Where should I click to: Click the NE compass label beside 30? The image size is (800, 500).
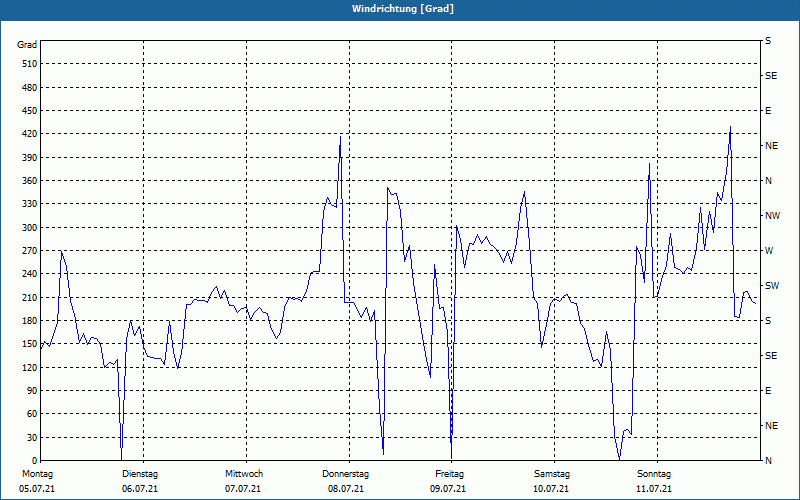pyautogui.click(x=771, y=426)
